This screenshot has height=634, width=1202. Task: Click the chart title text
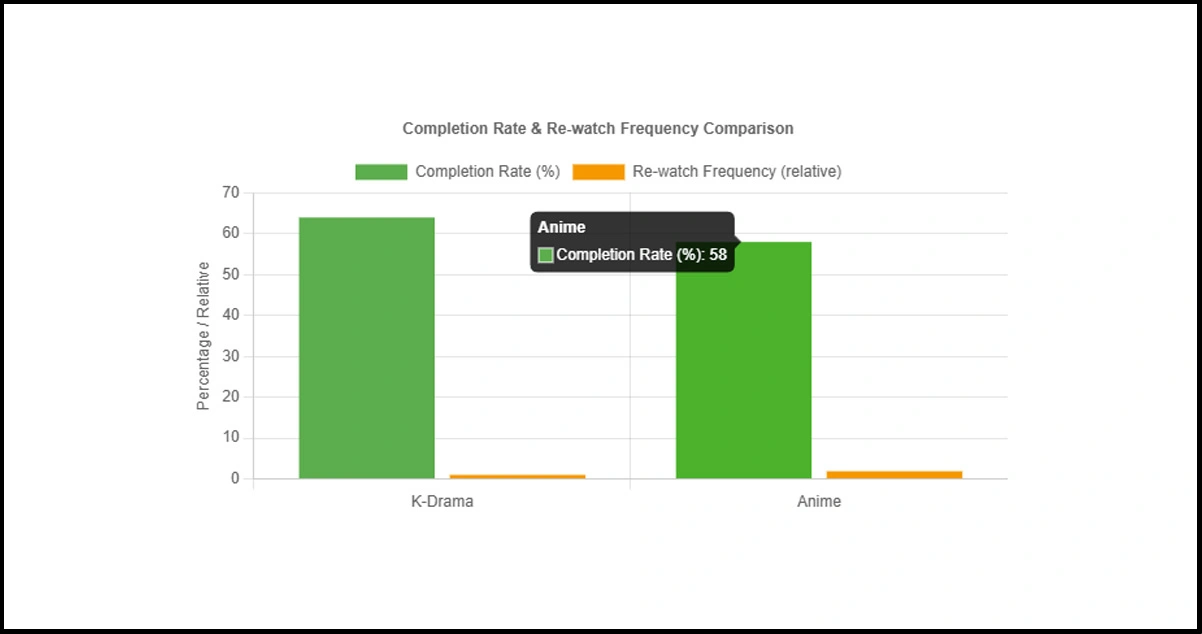pos(598,129)
